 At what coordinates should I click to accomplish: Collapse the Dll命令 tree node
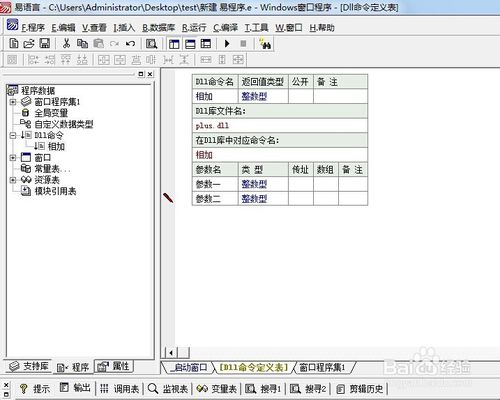13,135
